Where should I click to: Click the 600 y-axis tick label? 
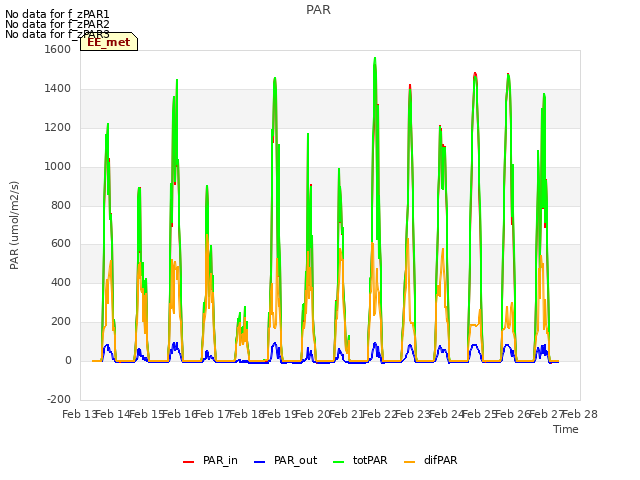tap(61, 244)
